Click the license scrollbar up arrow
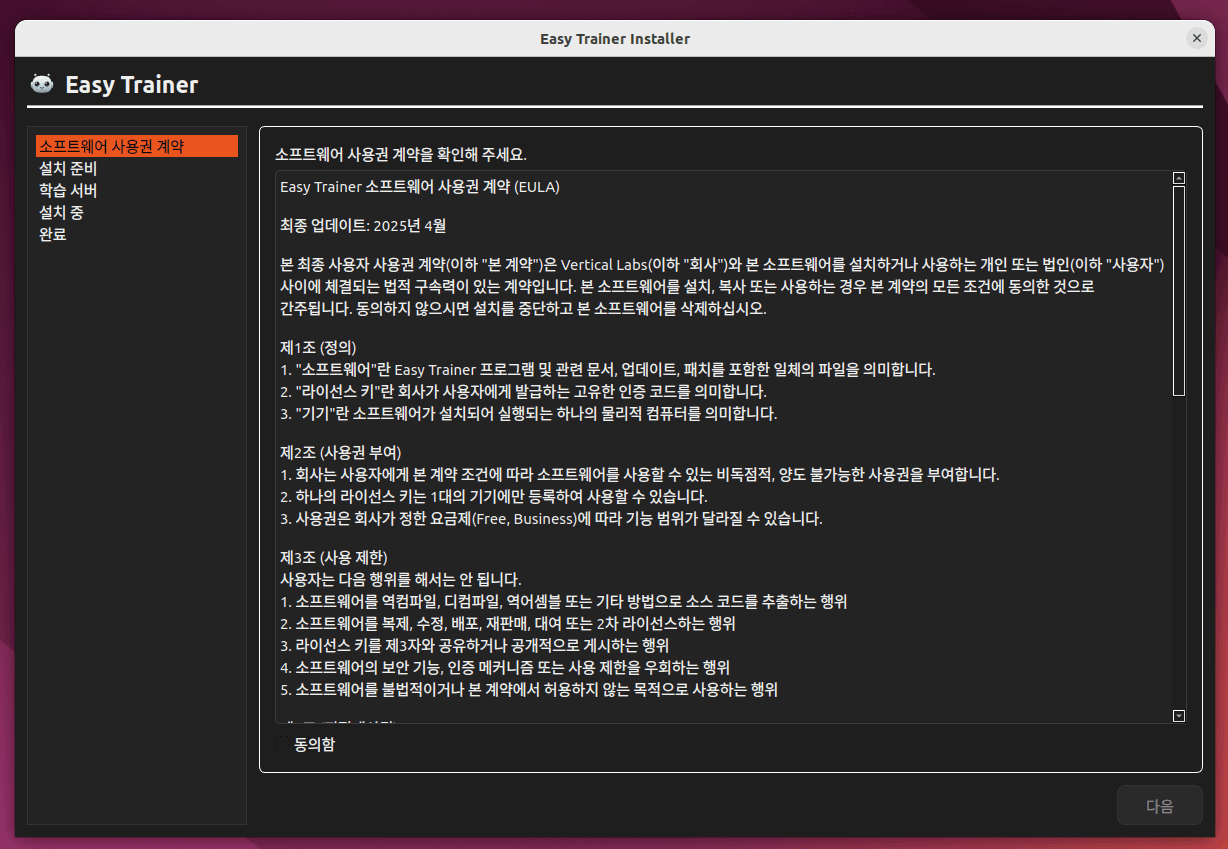This screenshot has width=1228, height=849. [1178, 178]
